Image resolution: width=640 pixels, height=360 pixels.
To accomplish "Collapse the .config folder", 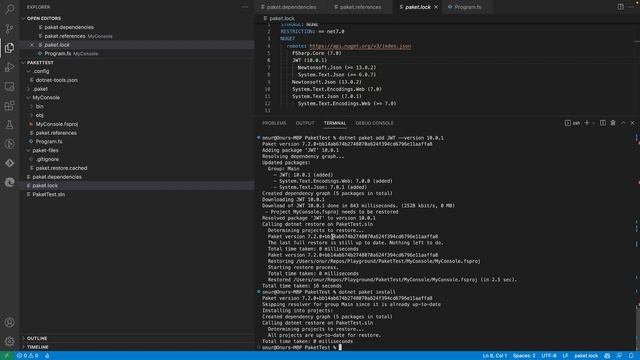I will click(x=137, y=71).
